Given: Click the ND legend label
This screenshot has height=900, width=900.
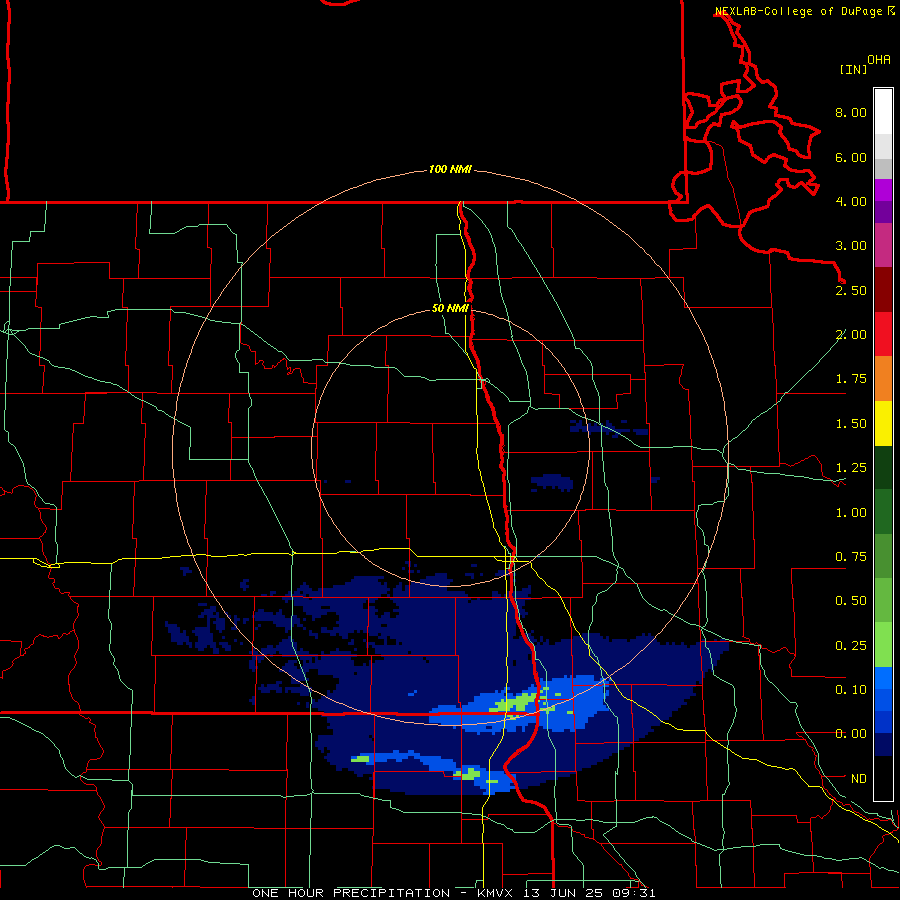Looking at the screenshot, I should coord(859,779).
